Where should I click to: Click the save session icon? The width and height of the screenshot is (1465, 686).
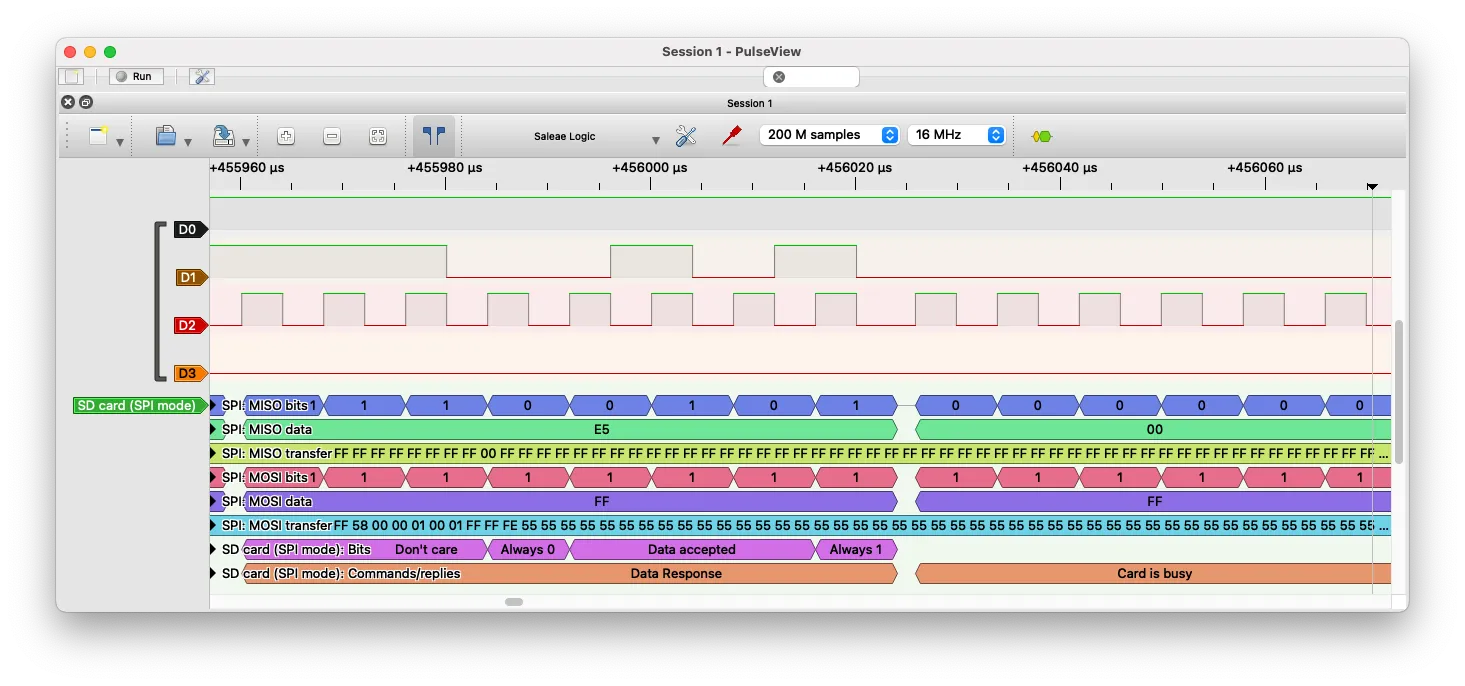(x=224, y=136)
